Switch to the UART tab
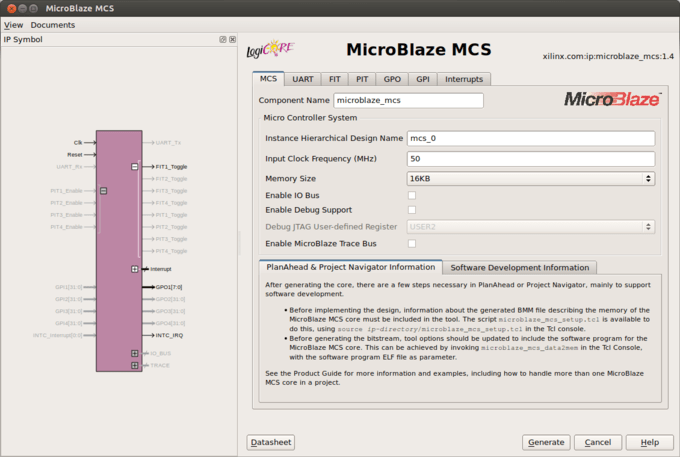680x457 pixels. click(x=303, y=79)
